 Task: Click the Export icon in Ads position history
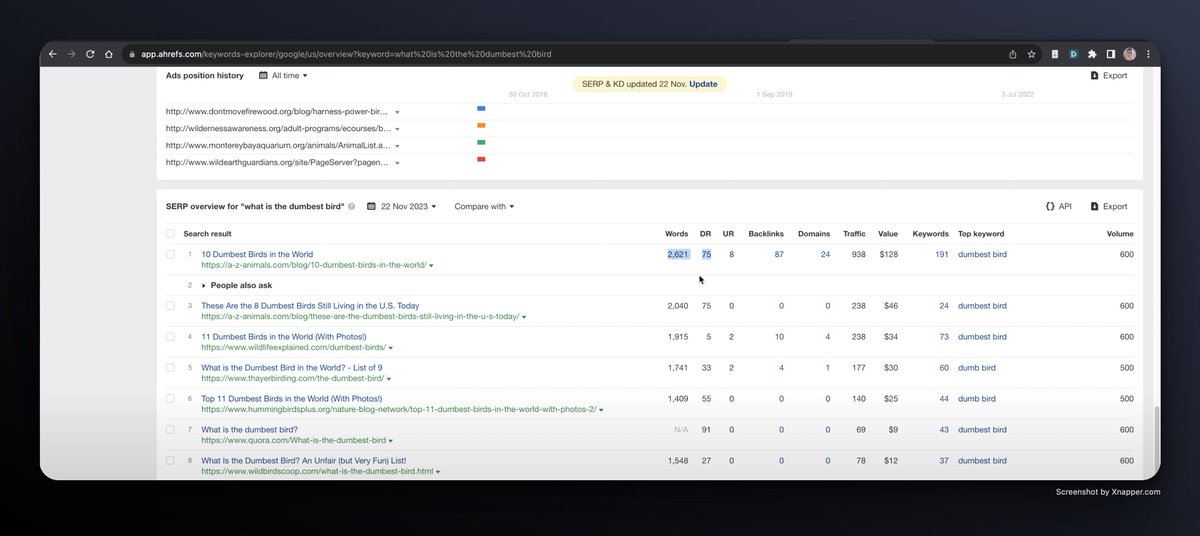tap(1095, 75)
